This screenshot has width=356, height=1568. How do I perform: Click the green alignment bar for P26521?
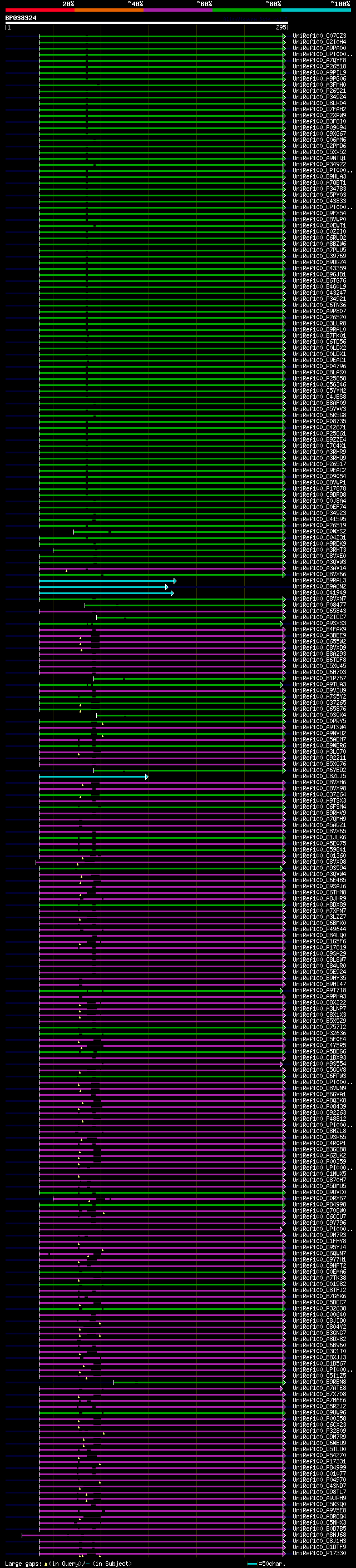point(162,91)
